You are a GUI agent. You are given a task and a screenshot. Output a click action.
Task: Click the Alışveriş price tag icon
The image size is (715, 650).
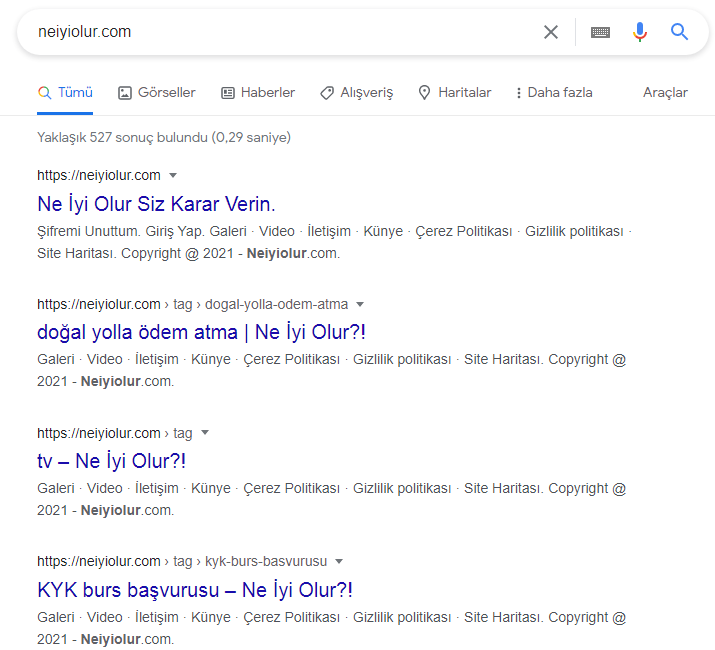click(327, 93)
